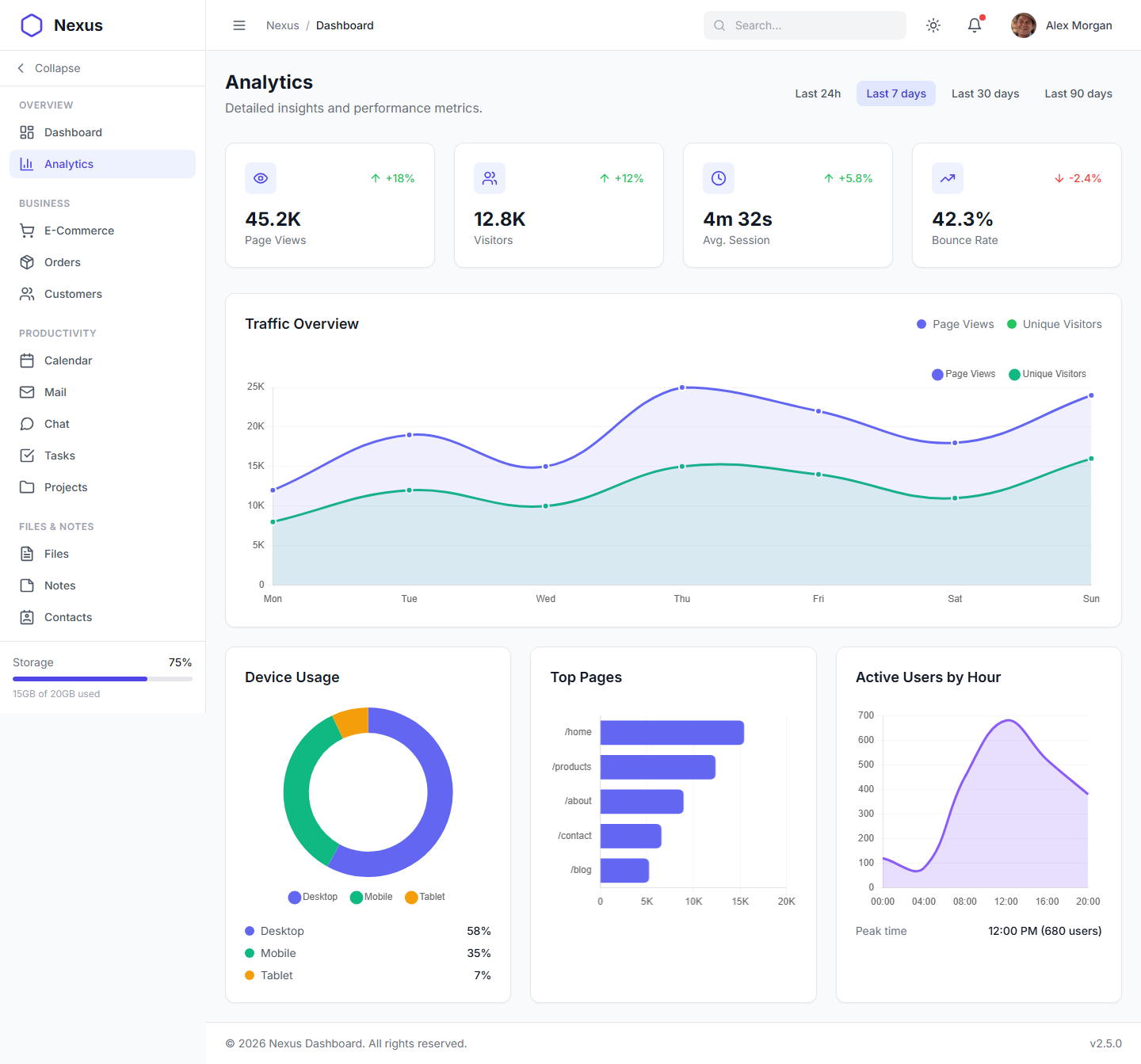
Task: Click the clock icon on Avg. Session card
Action: click(719, 178)
